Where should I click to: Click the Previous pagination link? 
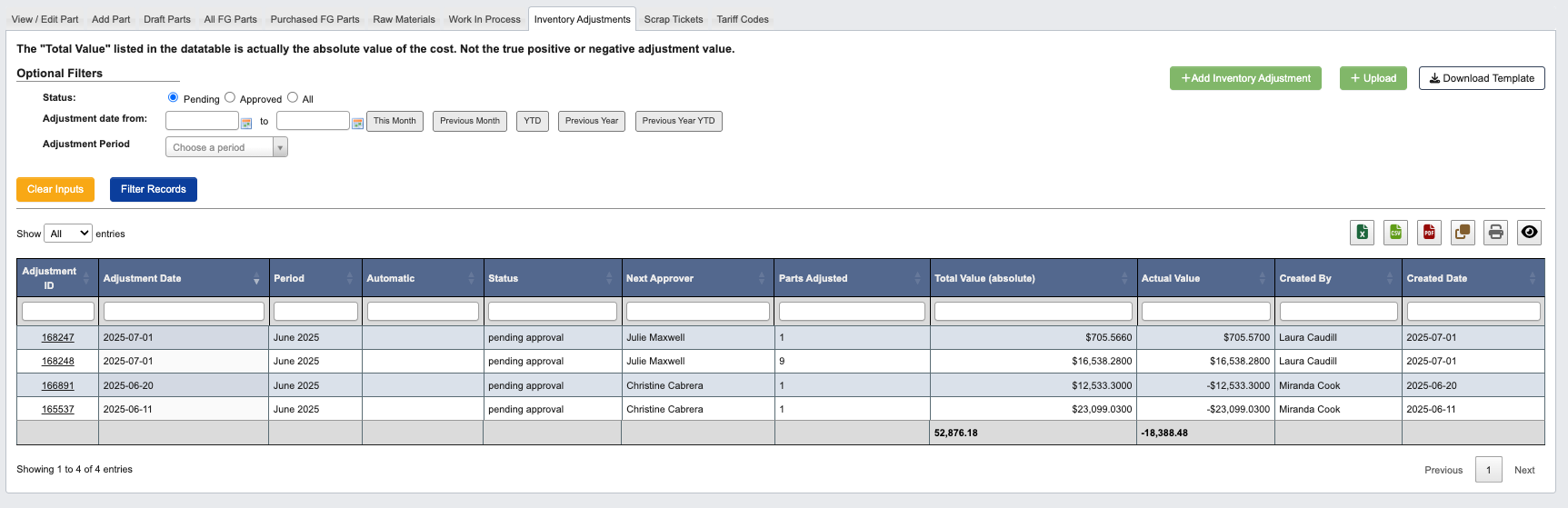1443,470
